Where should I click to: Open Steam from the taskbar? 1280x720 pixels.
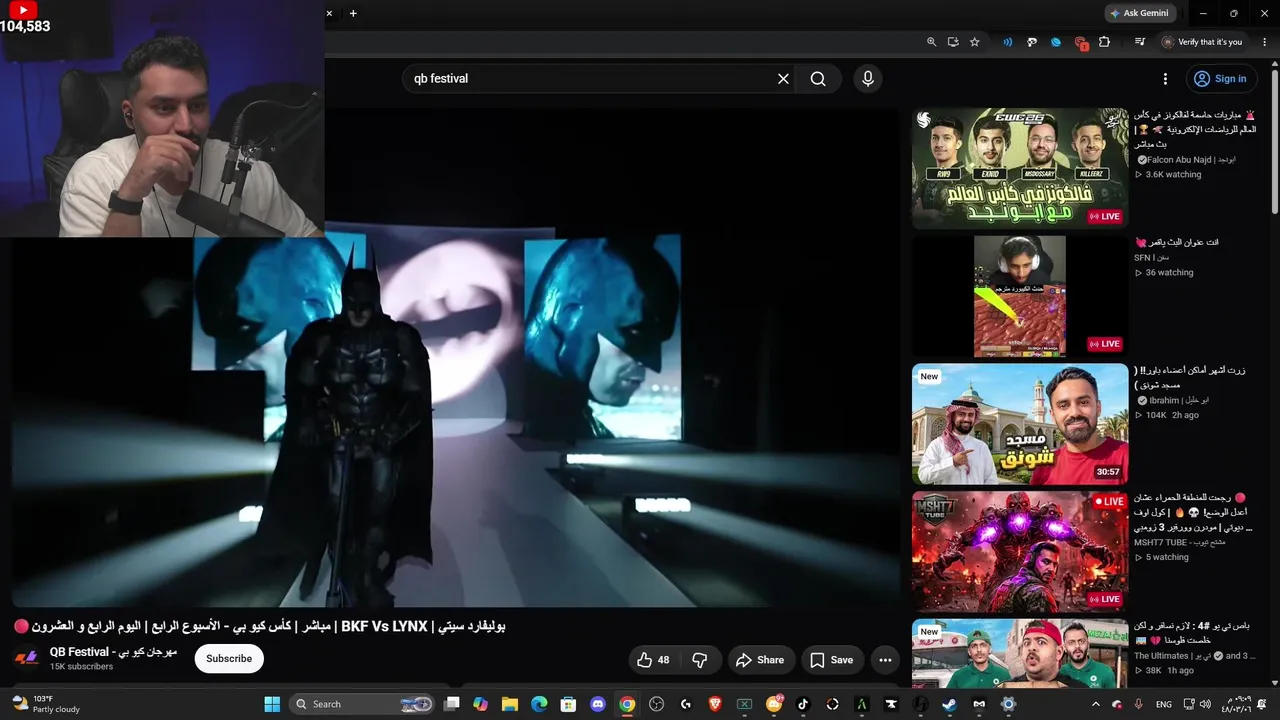pyautogui.click(x=949, y=704)
